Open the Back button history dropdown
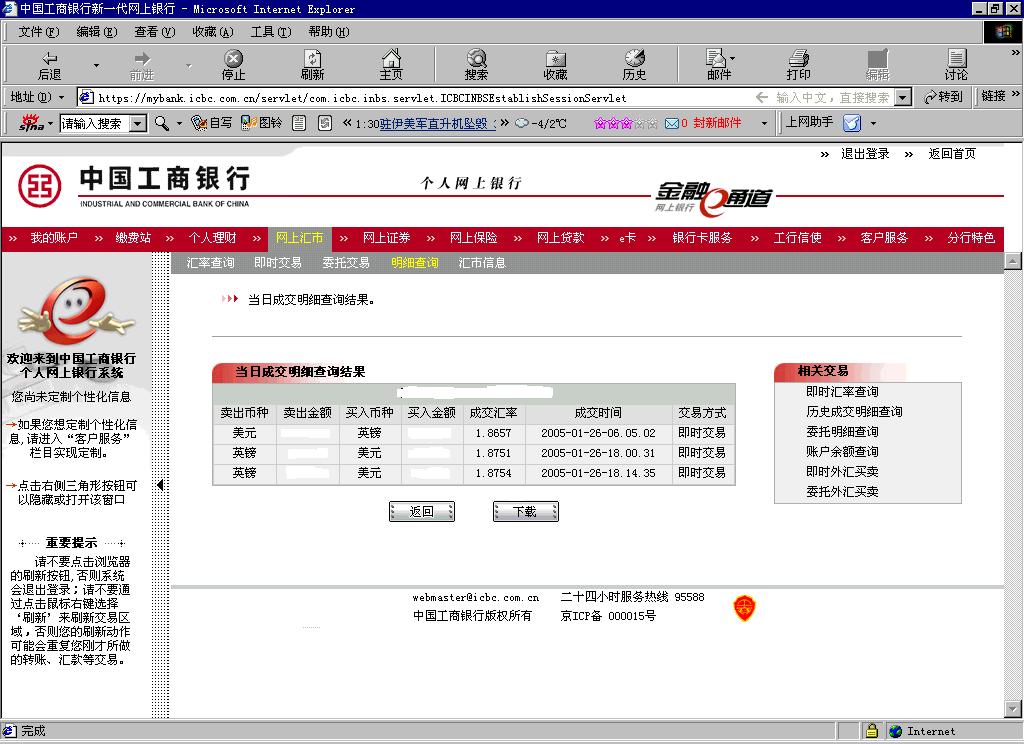The width and height of the screenshot is (1024, 744). (x=97, y=65)
